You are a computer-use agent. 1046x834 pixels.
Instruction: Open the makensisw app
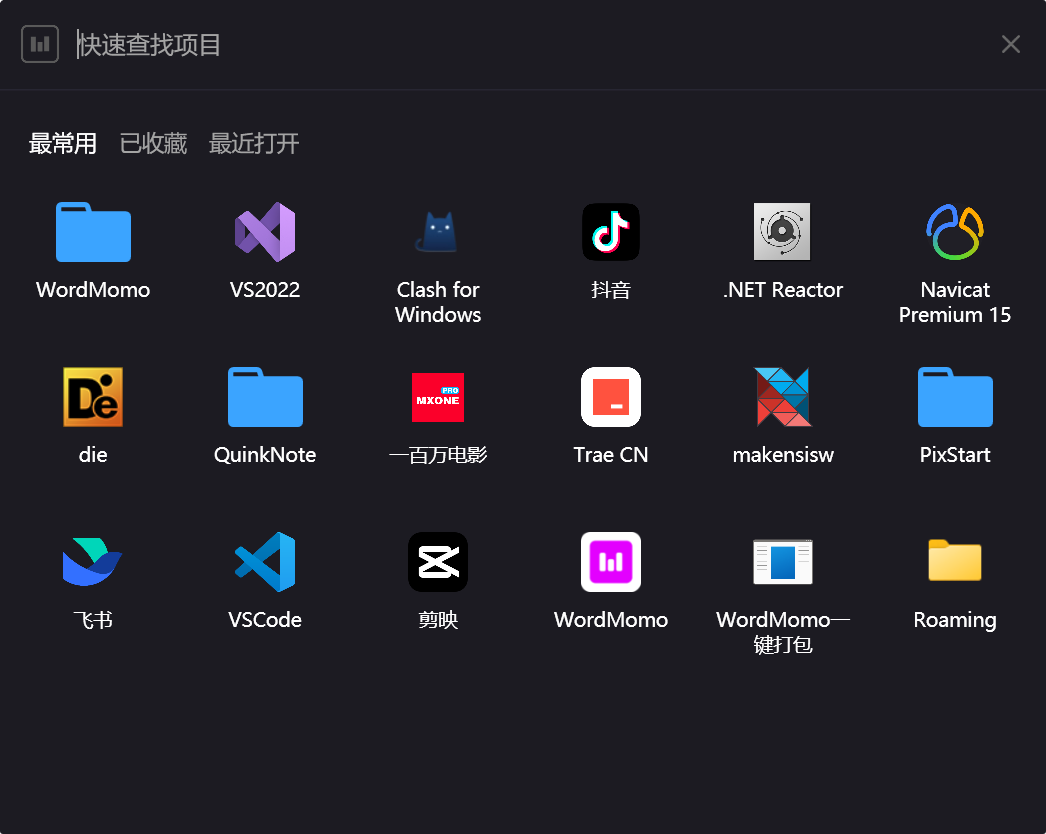tap(782, 397)
